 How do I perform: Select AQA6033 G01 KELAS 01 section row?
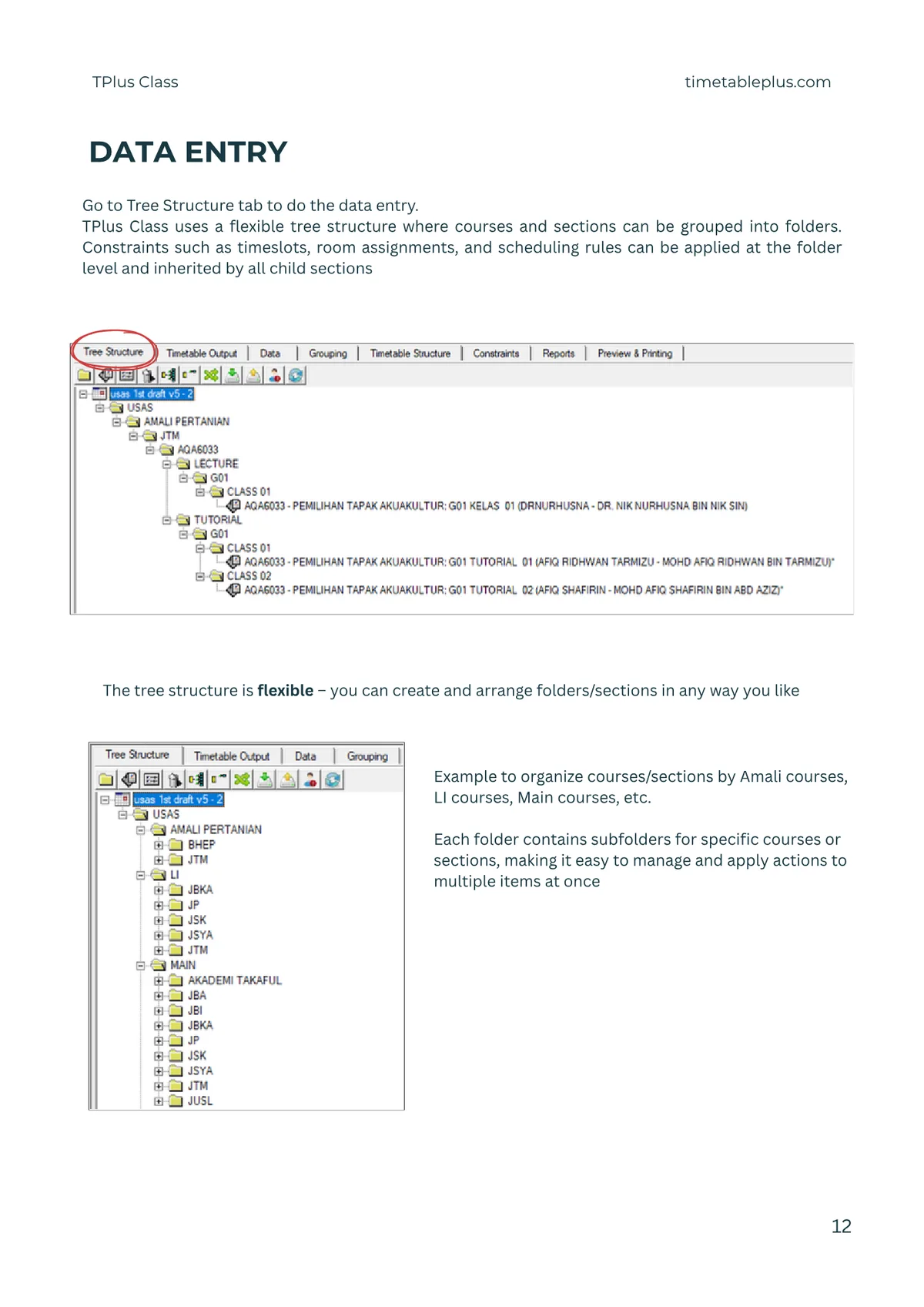pos(496,506)
